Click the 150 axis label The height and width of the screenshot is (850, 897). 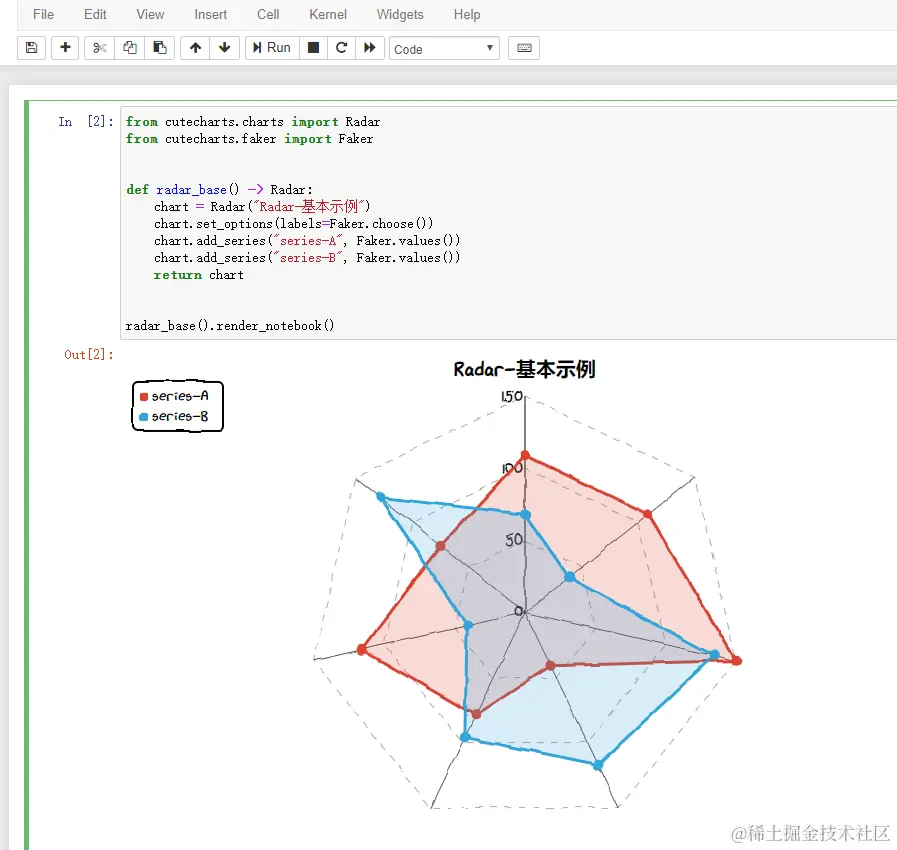(x=511, y=396)
